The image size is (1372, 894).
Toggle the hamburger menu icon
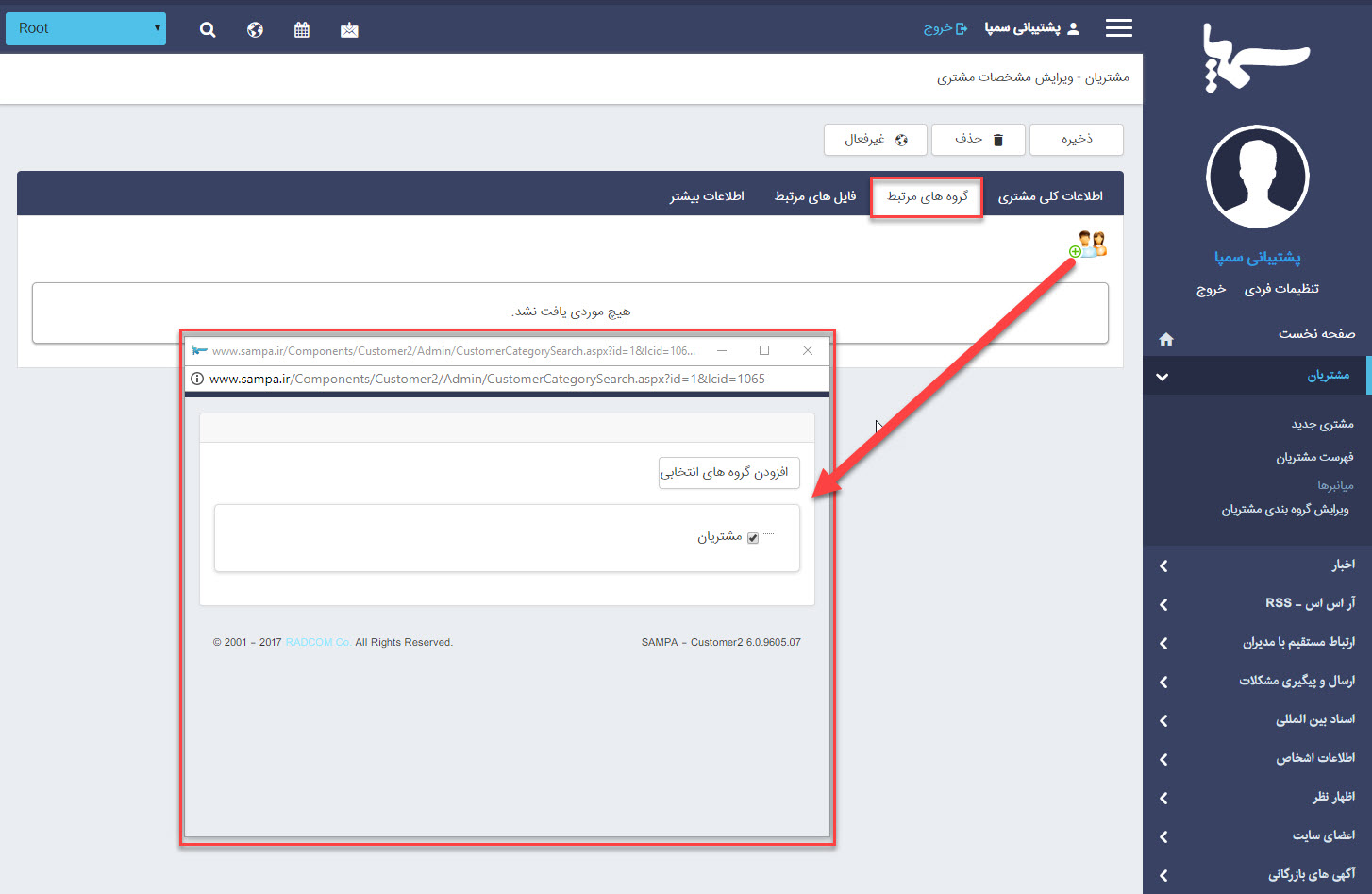tap(1118, 28)
